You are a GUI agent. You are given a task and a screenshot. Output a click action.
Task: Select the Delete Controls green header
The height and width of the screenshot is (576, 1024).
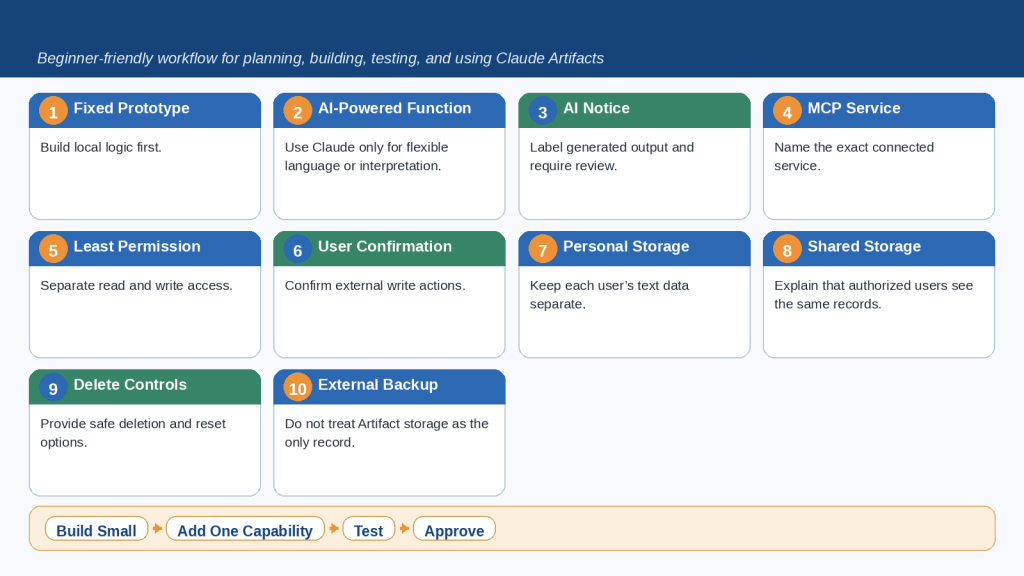click(145, 387)
